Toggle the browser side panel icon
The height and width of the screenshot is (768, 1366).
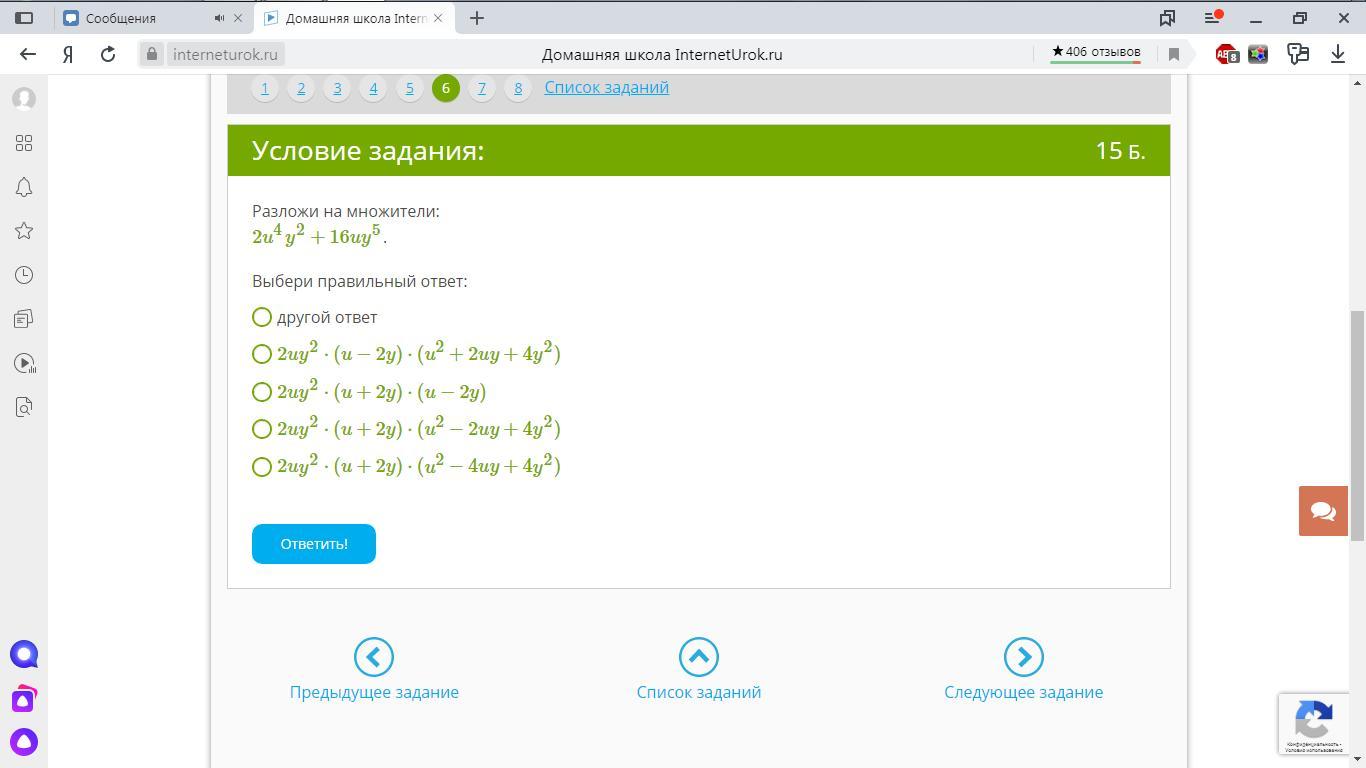coord(24,18)
